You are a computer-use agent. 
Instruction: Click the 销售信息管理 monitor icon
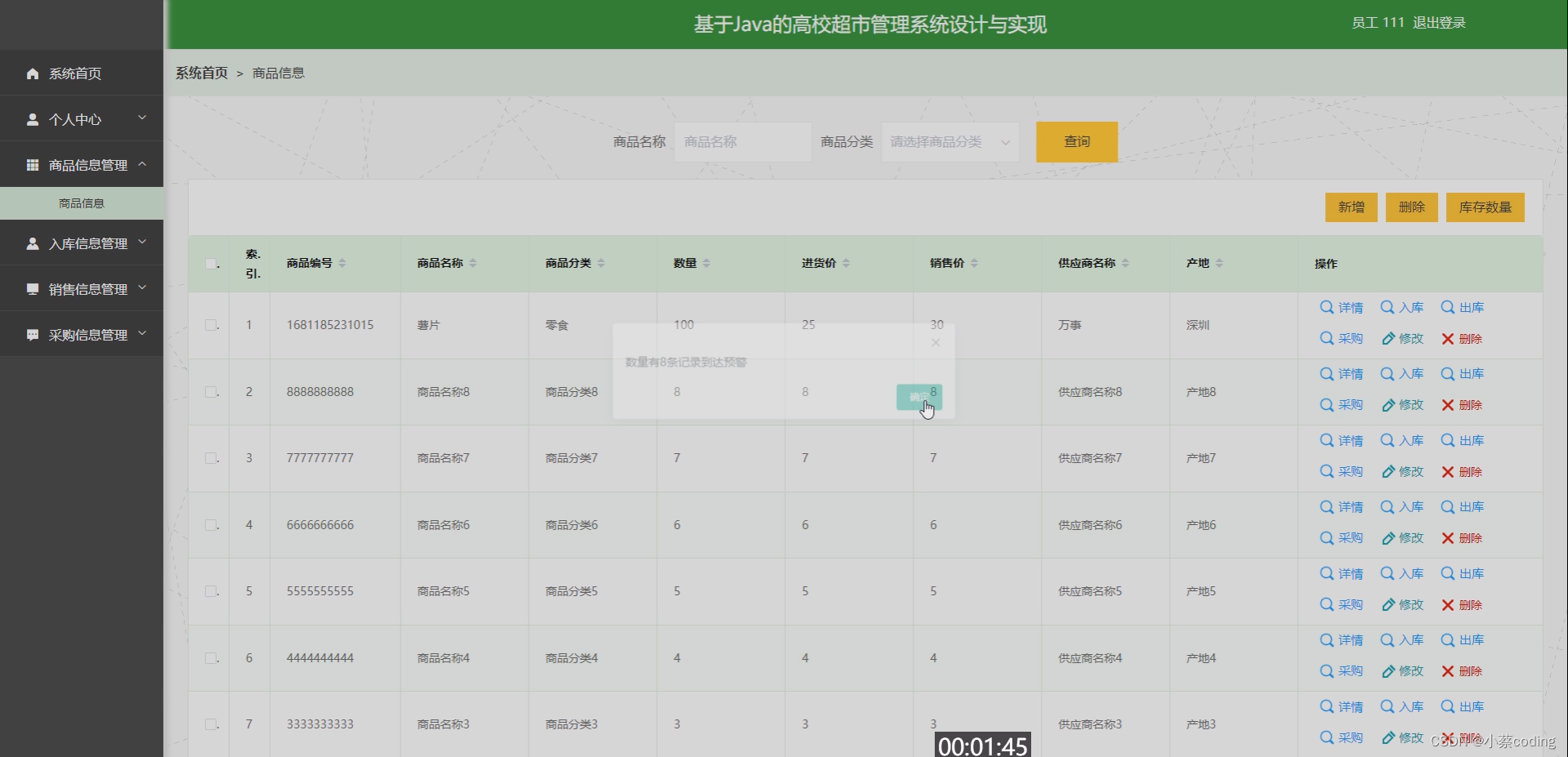(33, 289)
